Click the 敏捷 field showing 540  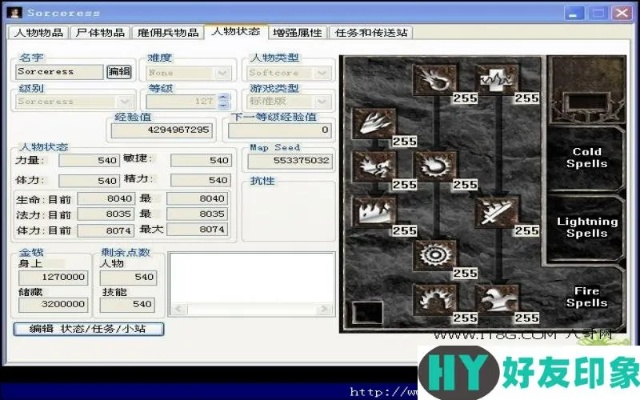point(201,160)
